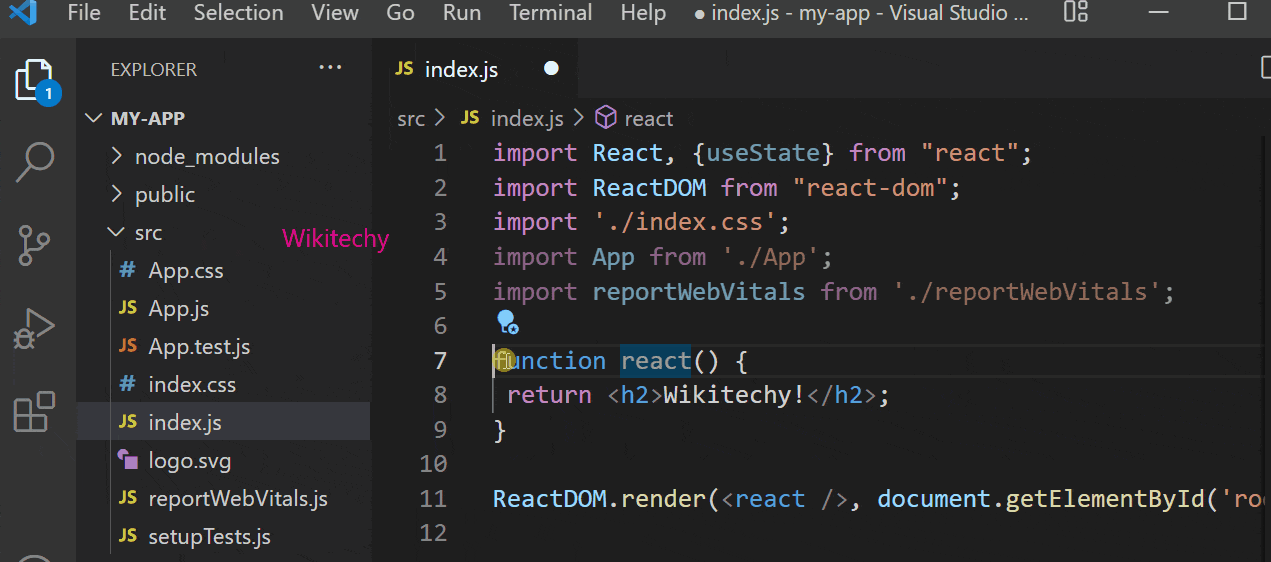Viewport: 1271px width, 562px height.
Task: Click line number 7 in gutter
Action: pos(440,360)
